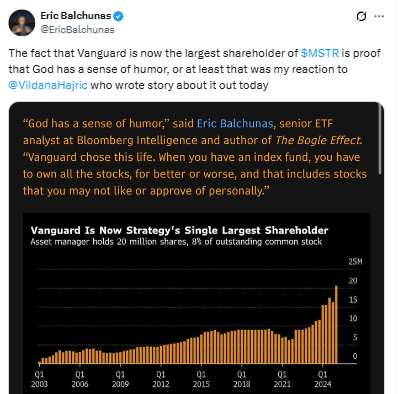The image size is (400, 394).
Task: Open the three-dot more options menu
Action: tap(379, 16)
